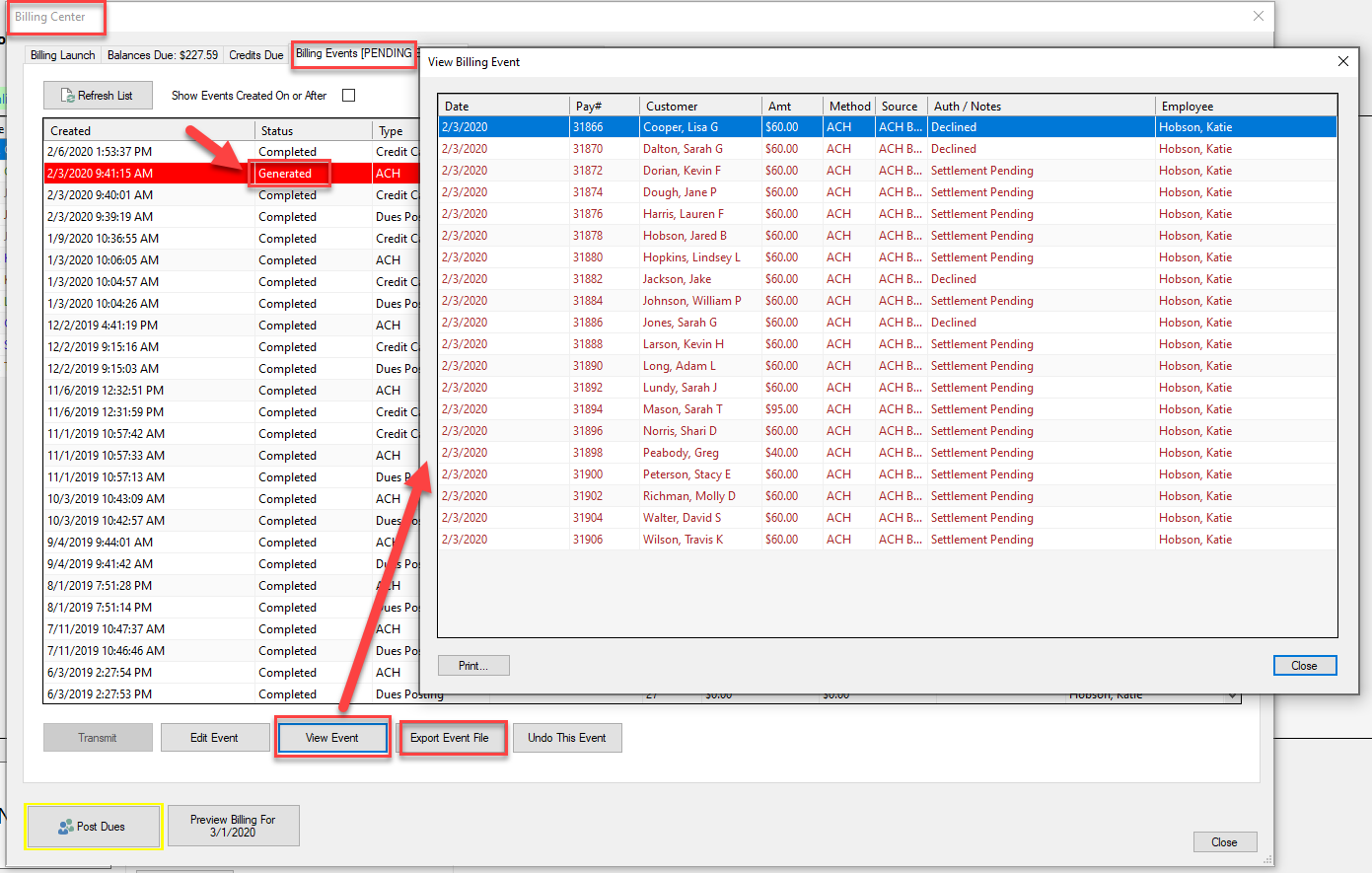Click the Pay# column header
This screenshot has width=1372, height=873.
[x=604, y=106]
